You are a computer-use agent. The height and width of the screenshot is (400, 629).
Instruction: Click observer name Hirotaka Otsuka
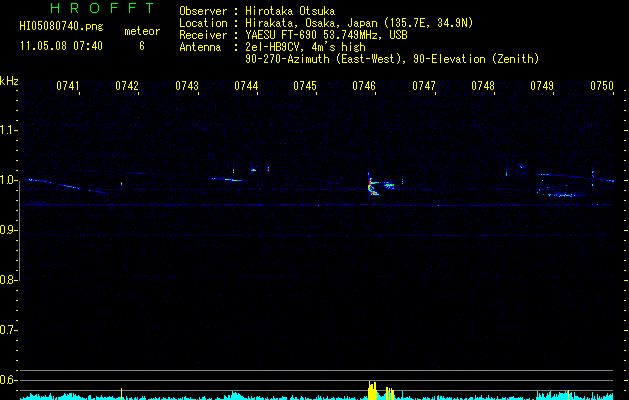(x=290, y=11)
